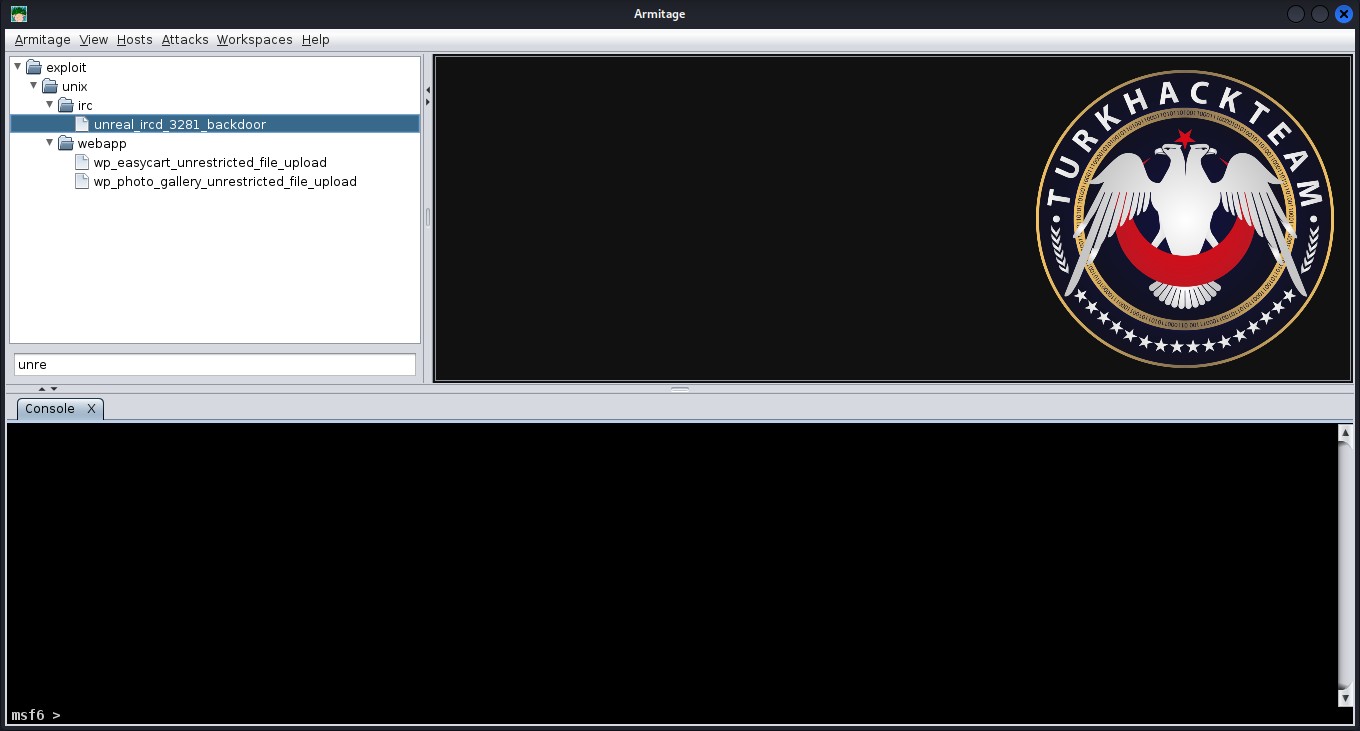The image size is (1360, 731).
Task: Click the exploit folder icon
Action: (x=34, y=67)
